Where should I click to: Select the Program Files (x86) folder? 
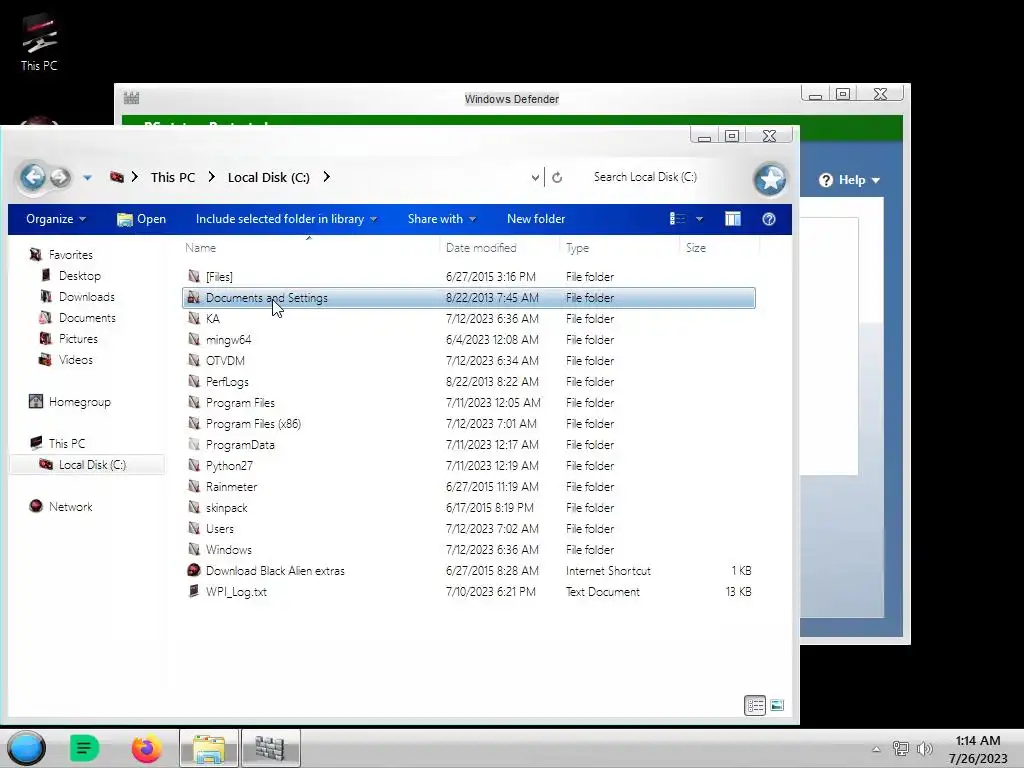click(x=253, y=423)
